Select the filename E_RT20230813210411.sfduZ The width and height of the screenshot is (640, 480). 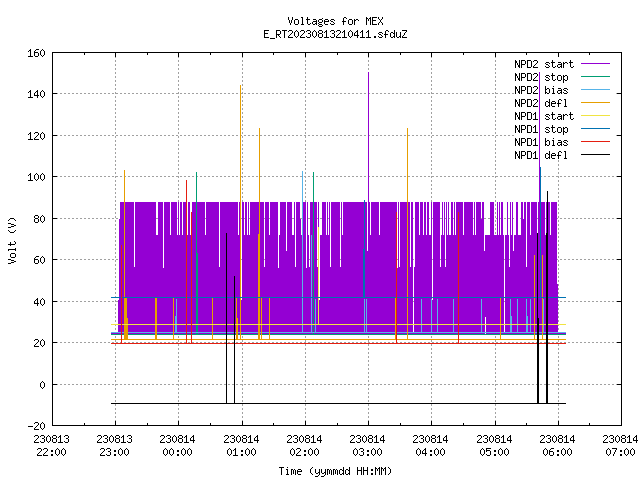pyautogui.click(x=335, y=34)
